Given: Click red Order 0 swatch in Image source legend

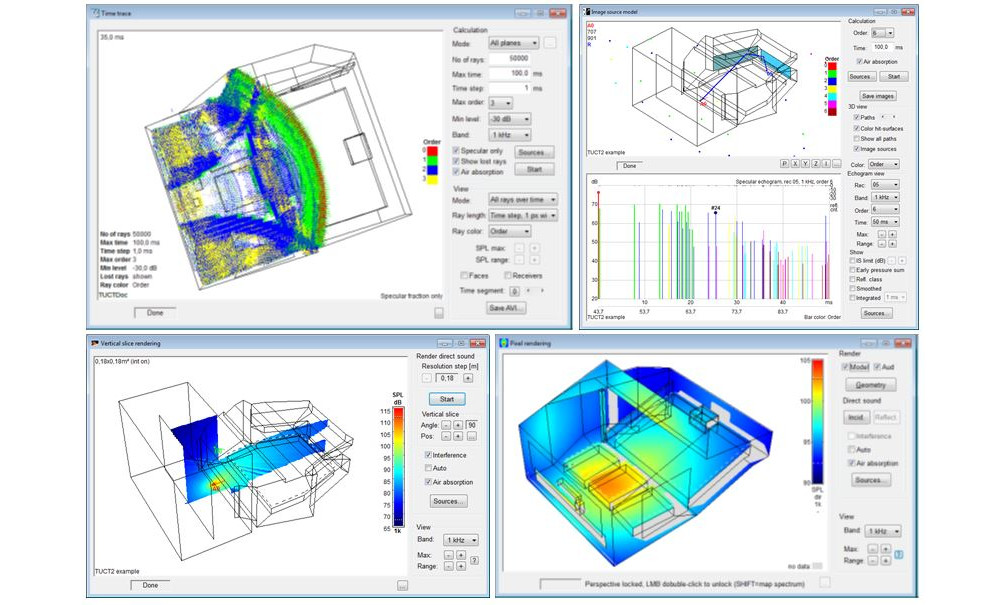Looking at the screenshot, I should click(832, 66).
